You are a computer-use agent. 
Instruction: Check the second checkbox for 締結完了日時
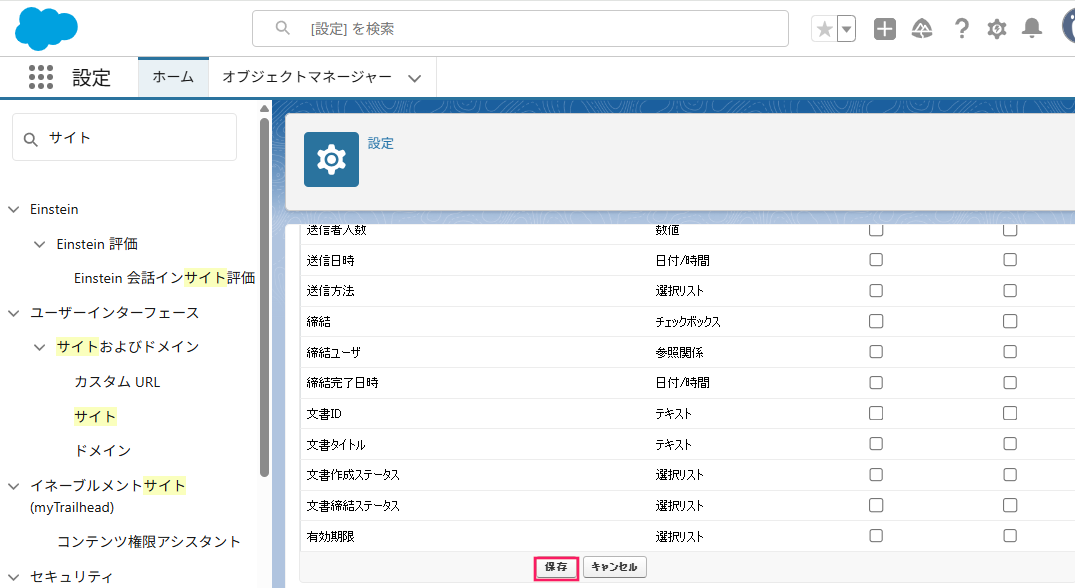coord(1010,382)
